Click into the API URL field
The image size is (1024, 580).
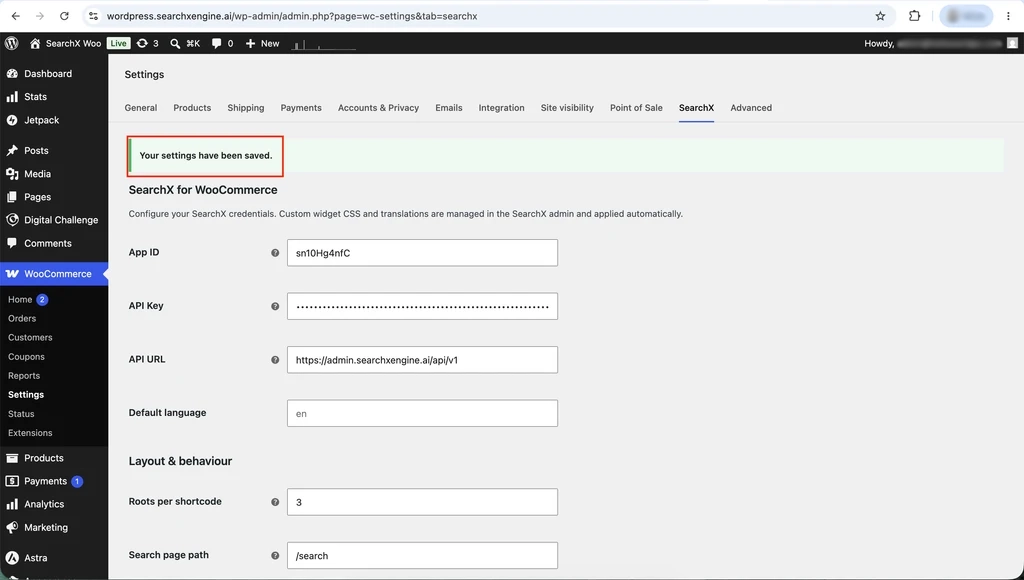pyautogui.click(x=423, y=360)
